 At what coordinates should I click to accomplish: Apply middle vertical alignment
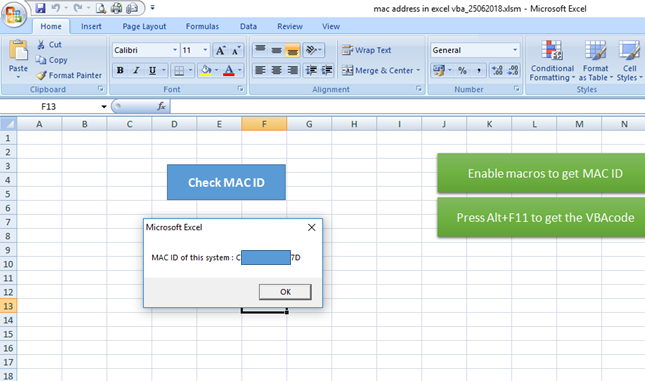coord(276,50)
